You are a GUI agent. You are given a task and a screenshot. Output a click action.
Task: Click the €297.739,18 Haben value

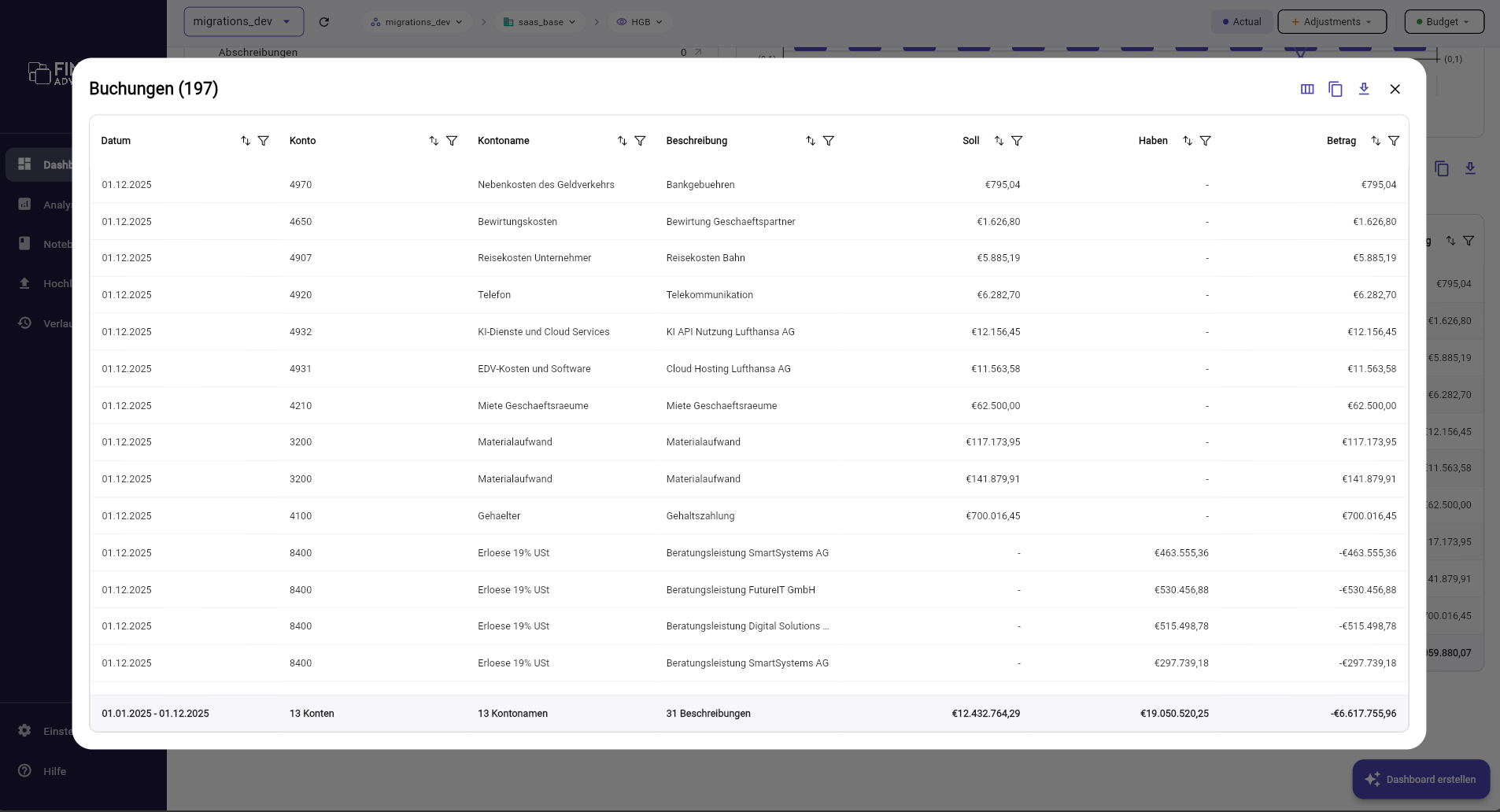pos(1181,663)
